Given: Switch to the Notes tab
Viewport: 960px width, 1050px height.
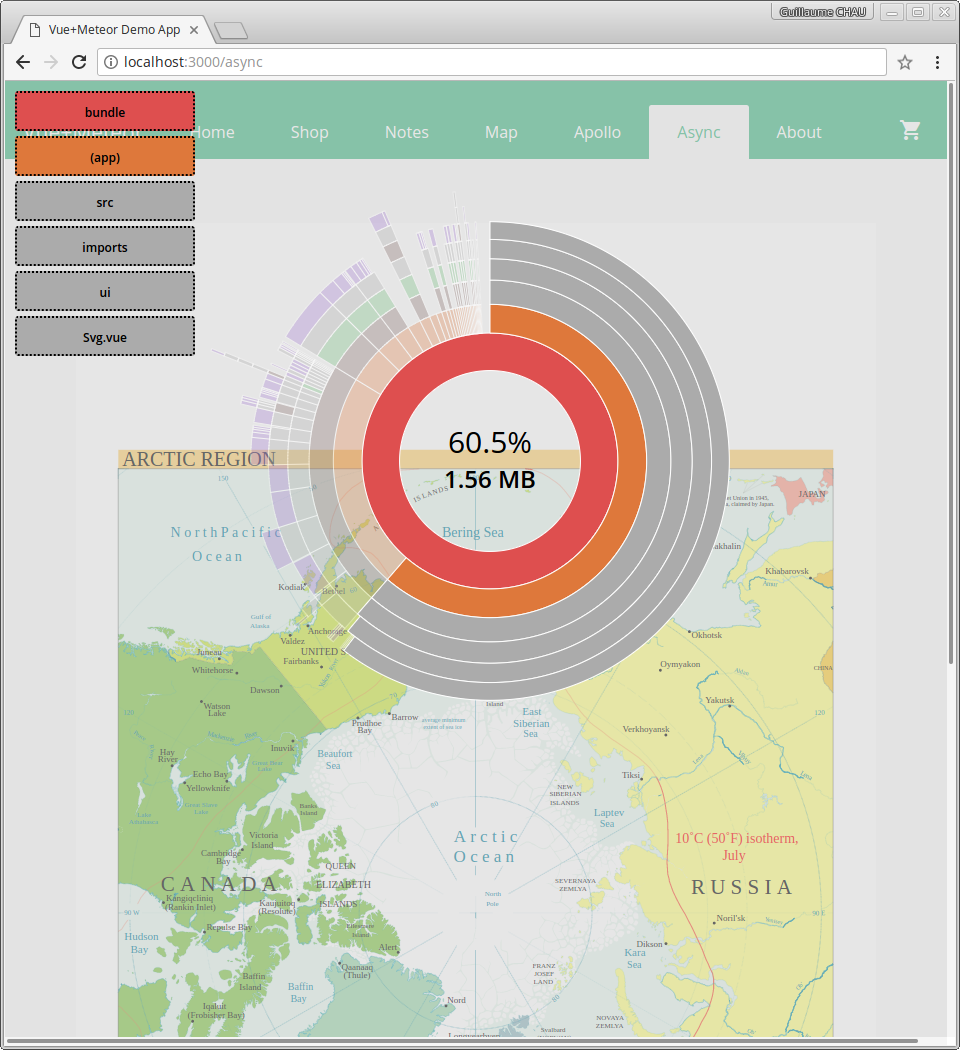Looking at the screenshot, I should coord(406,132).
